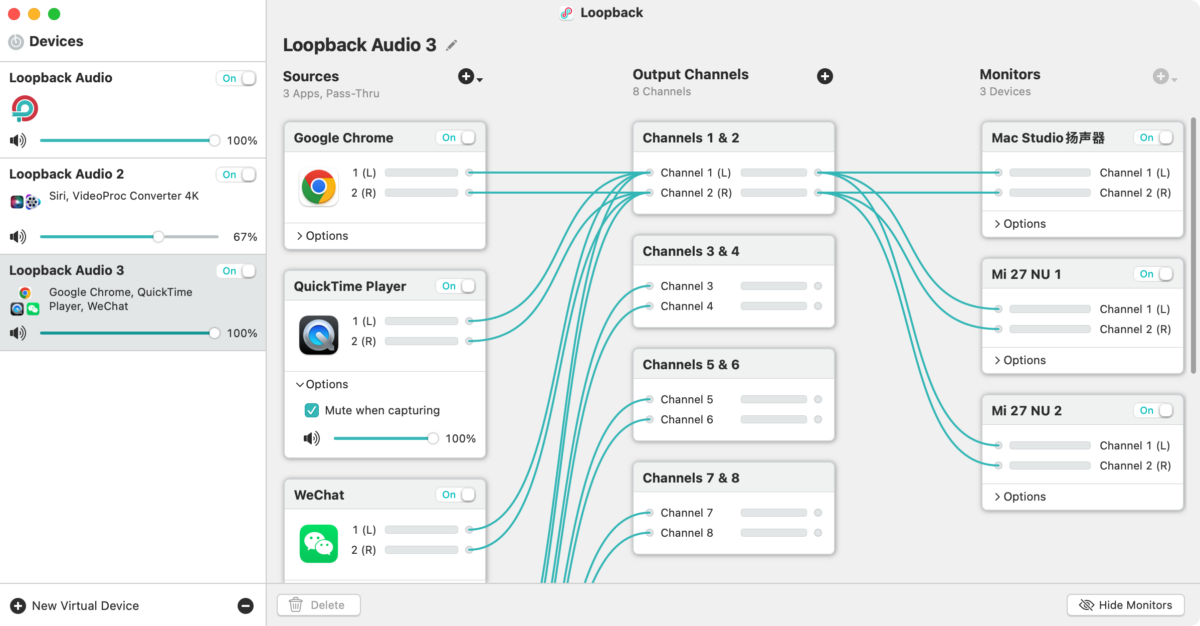Click the QuickTime Player app icon in Sources
The height and width of the screenshot is (626, 1200).
coord(319,334)
